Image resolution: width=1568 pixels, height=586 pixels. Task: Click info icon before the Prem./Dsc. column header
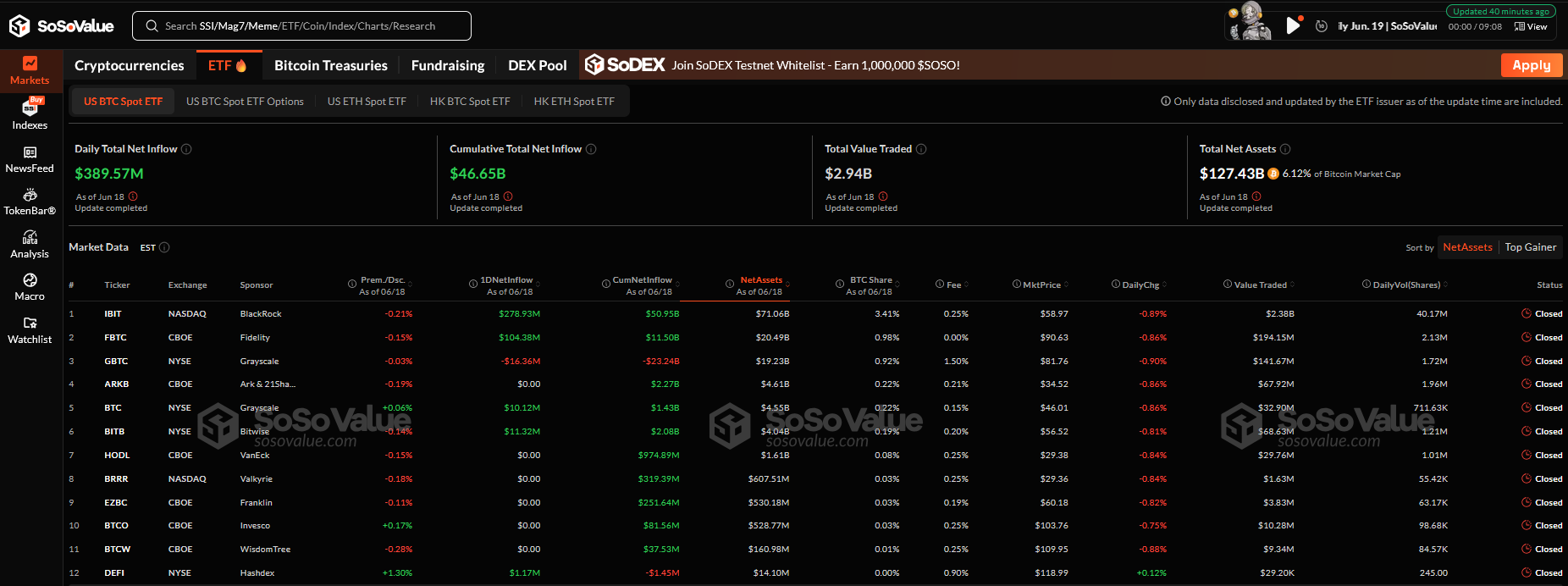(352, 285)
